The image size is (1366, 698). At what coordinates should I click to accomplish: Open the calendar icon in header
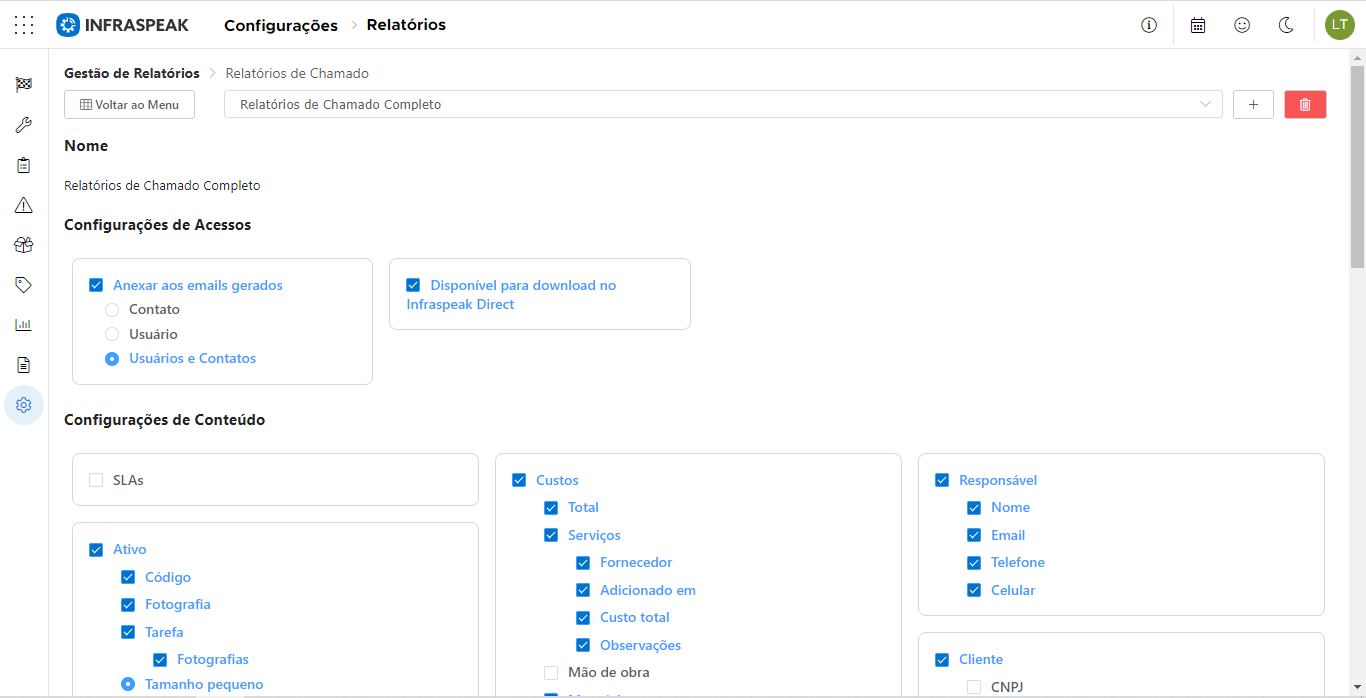pos(1198,25)
